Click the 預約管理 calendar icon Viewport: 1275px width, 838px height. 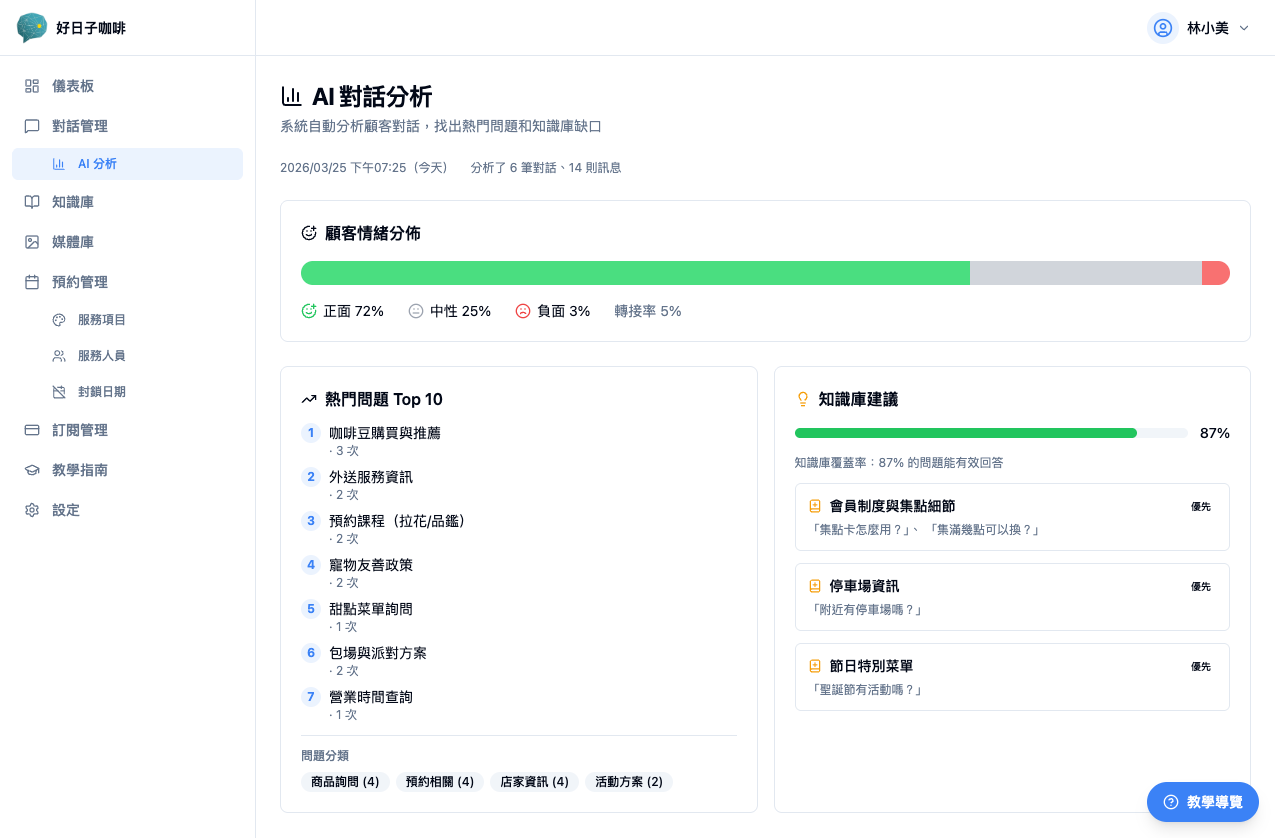coord(32,281)
